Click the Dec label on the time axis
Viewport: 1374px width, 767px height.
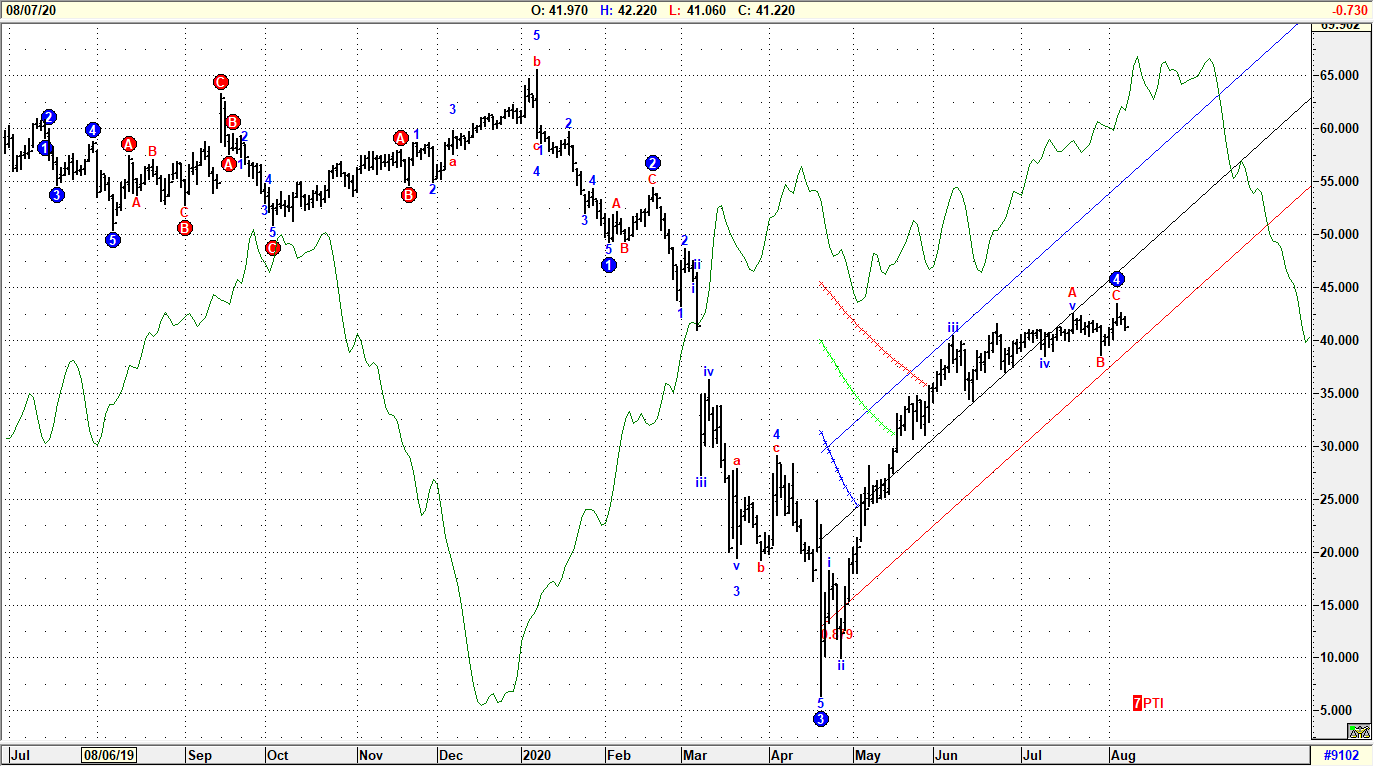[x=449, y=756]
